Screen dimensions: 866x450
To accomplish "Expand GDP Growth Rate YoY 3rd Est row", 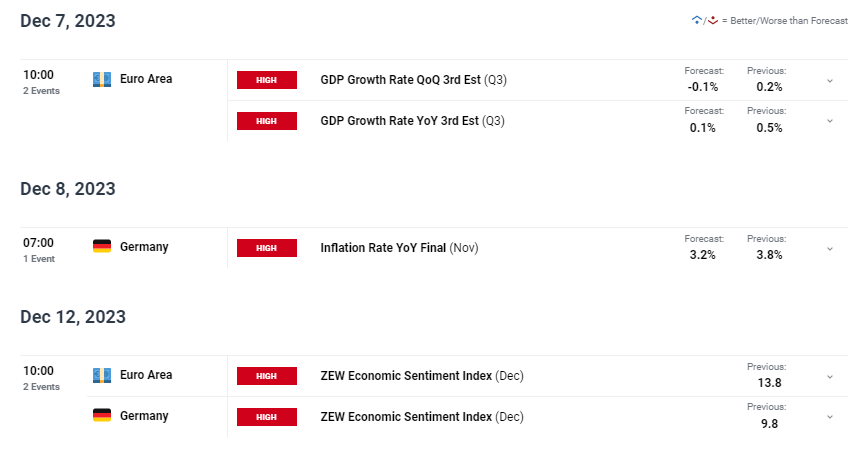I will coord(830,121).
